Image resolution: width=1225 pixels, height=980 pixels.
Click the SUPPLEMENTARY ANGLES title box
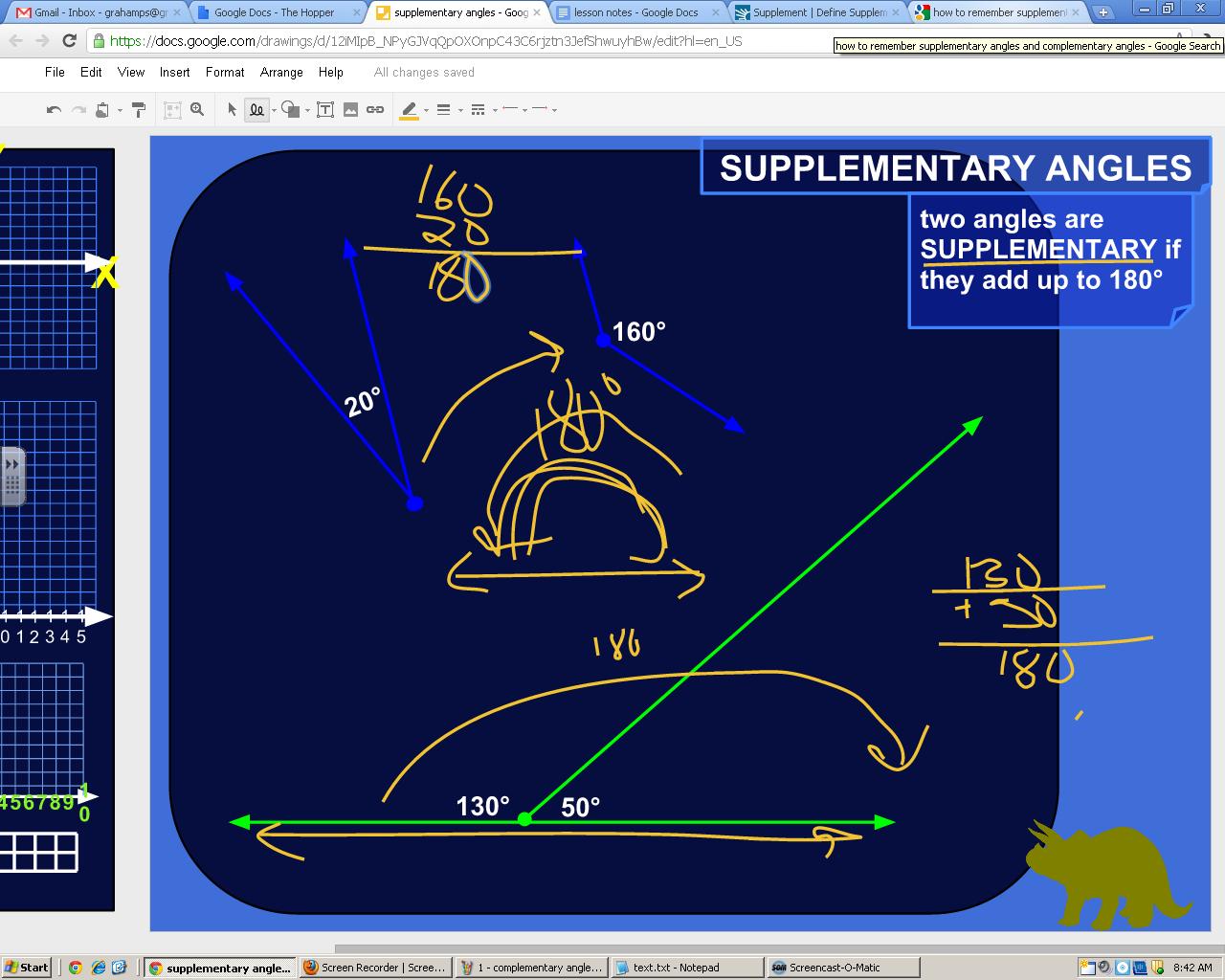[955, 168]
